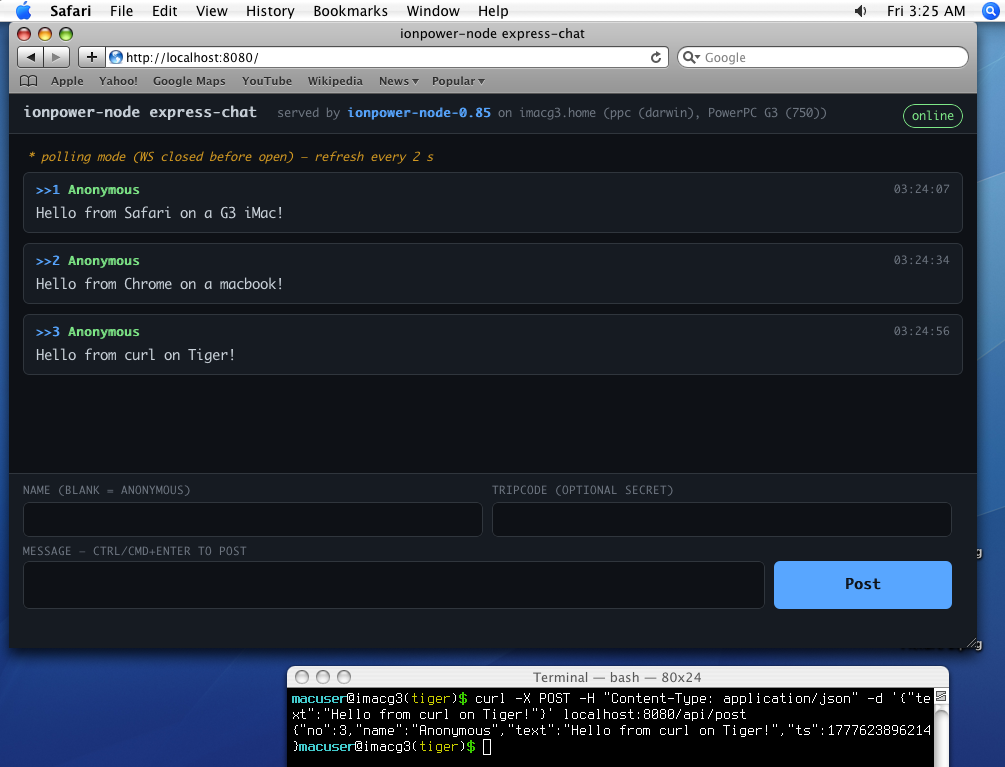
Task: Click the volume speaker icon in menu bar
Action: (x=860, y=11)
